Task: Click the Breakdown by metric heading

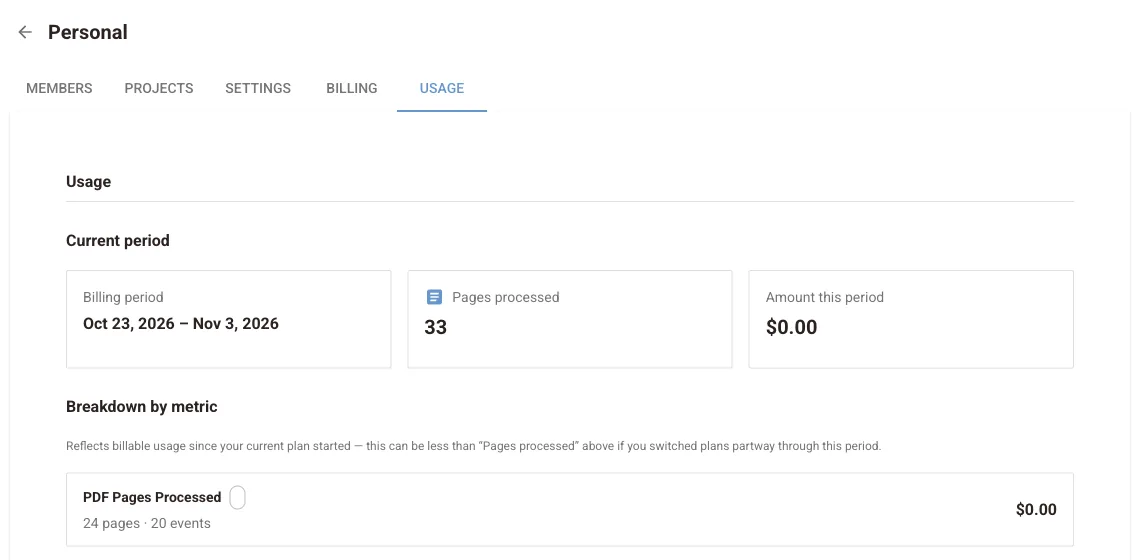Action: pyautogui.click(x=142, y=407)
